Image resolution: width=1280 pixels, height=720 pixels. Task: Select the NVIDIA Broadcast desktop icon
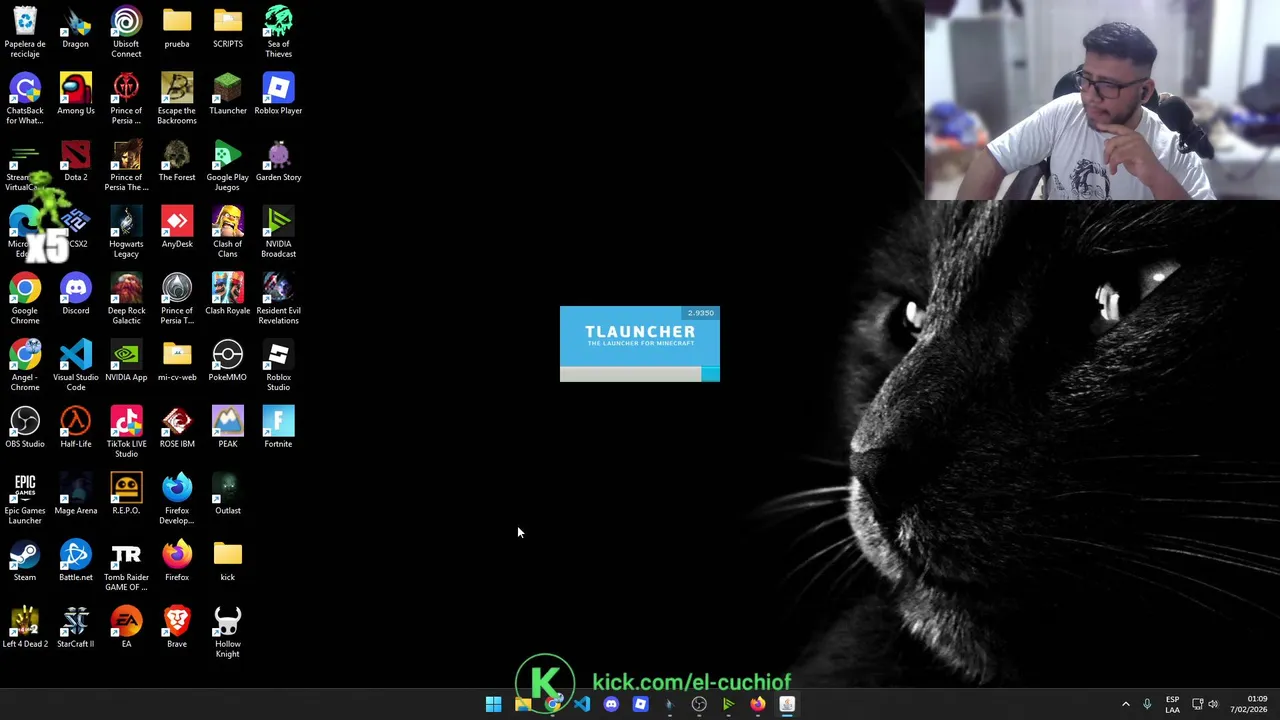click(x=278, y=232)
